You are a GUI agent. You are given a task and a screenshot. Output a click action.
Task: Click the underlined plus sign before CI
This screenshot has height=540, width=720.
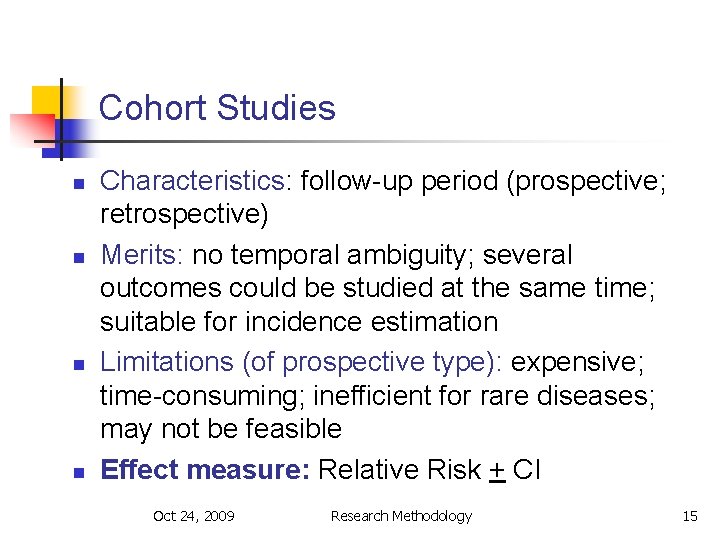click(x=496, y=470)
